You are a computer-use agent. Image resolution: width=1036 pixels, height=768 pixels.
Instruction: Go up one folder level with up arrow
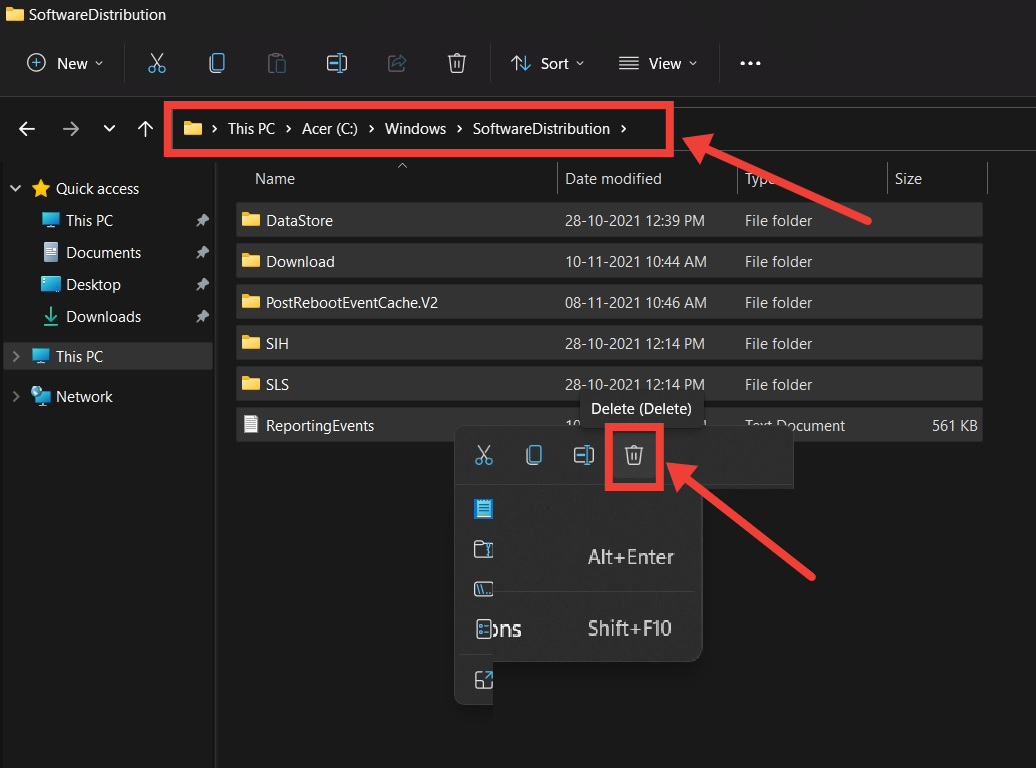146,129
